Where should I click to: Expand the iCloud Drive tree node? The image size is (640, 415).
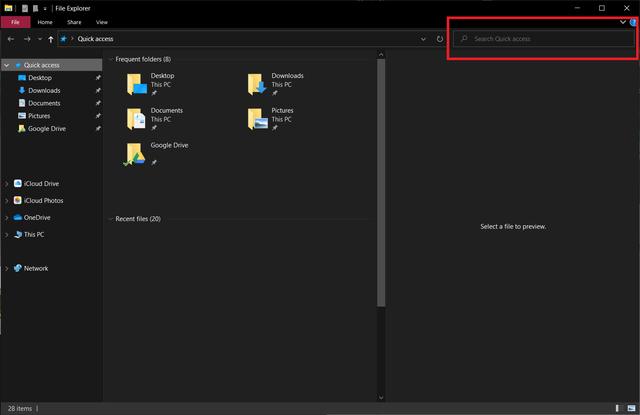7,184
